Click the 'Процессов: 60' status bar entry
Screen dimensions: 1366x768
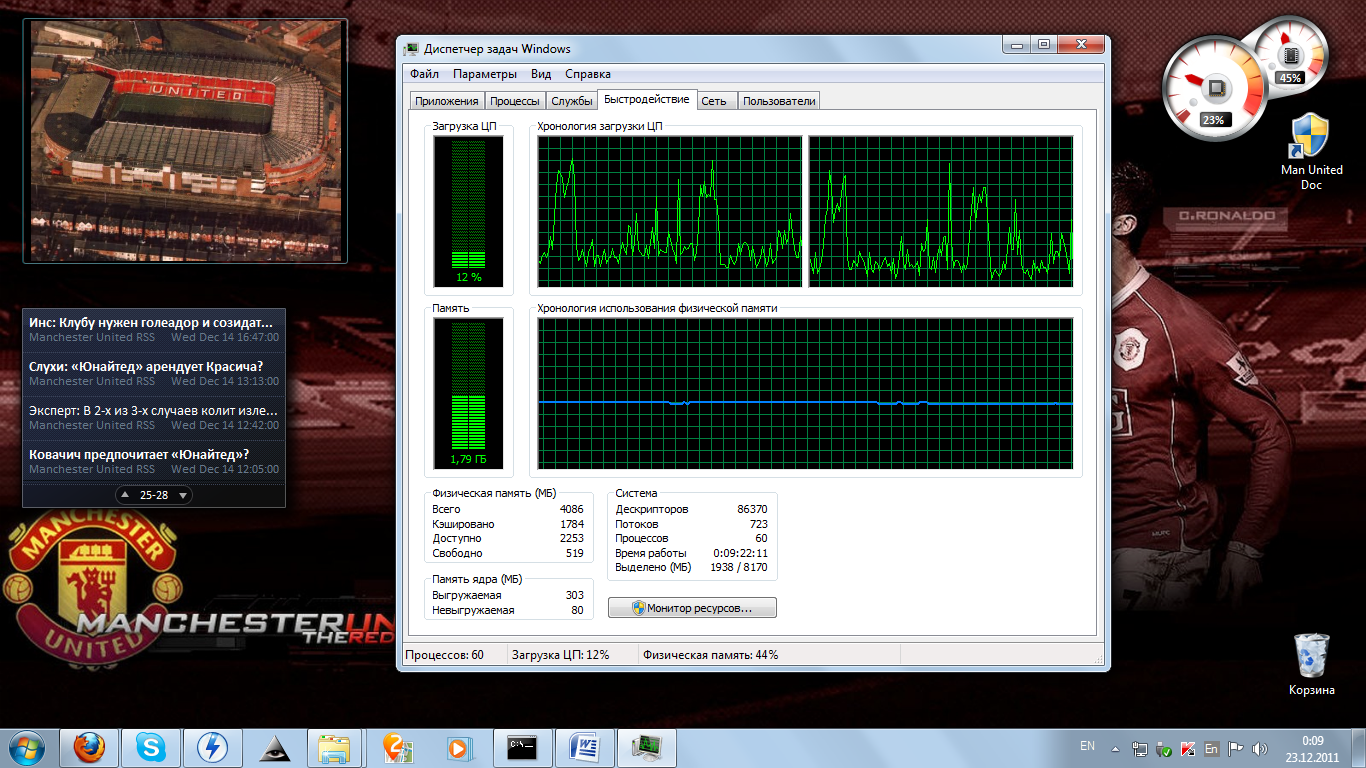pyautogui.click(x=444, y=655)
